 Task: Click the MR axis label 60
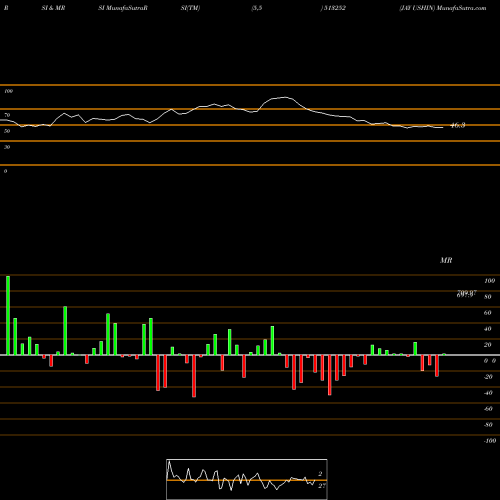point(488,313)
